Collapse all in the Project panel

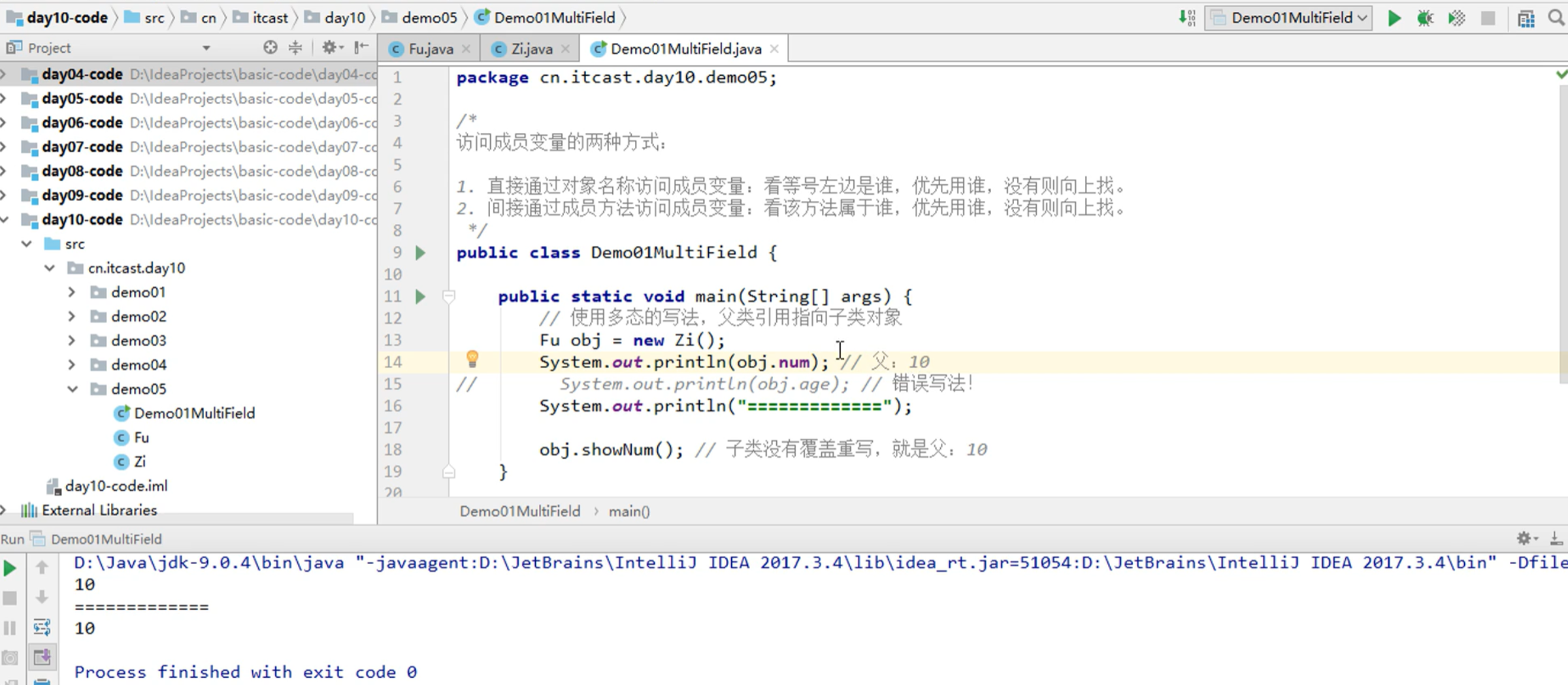[x=295, y=47]
